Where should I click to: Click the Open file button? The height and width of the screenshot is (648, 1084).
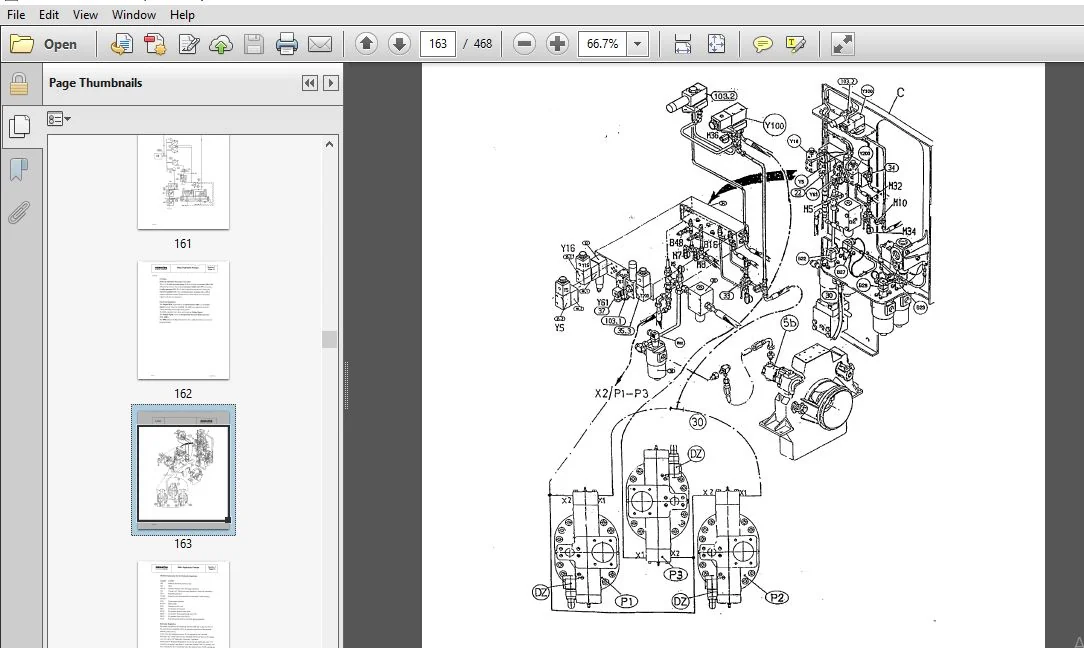(x=44, y=44)
